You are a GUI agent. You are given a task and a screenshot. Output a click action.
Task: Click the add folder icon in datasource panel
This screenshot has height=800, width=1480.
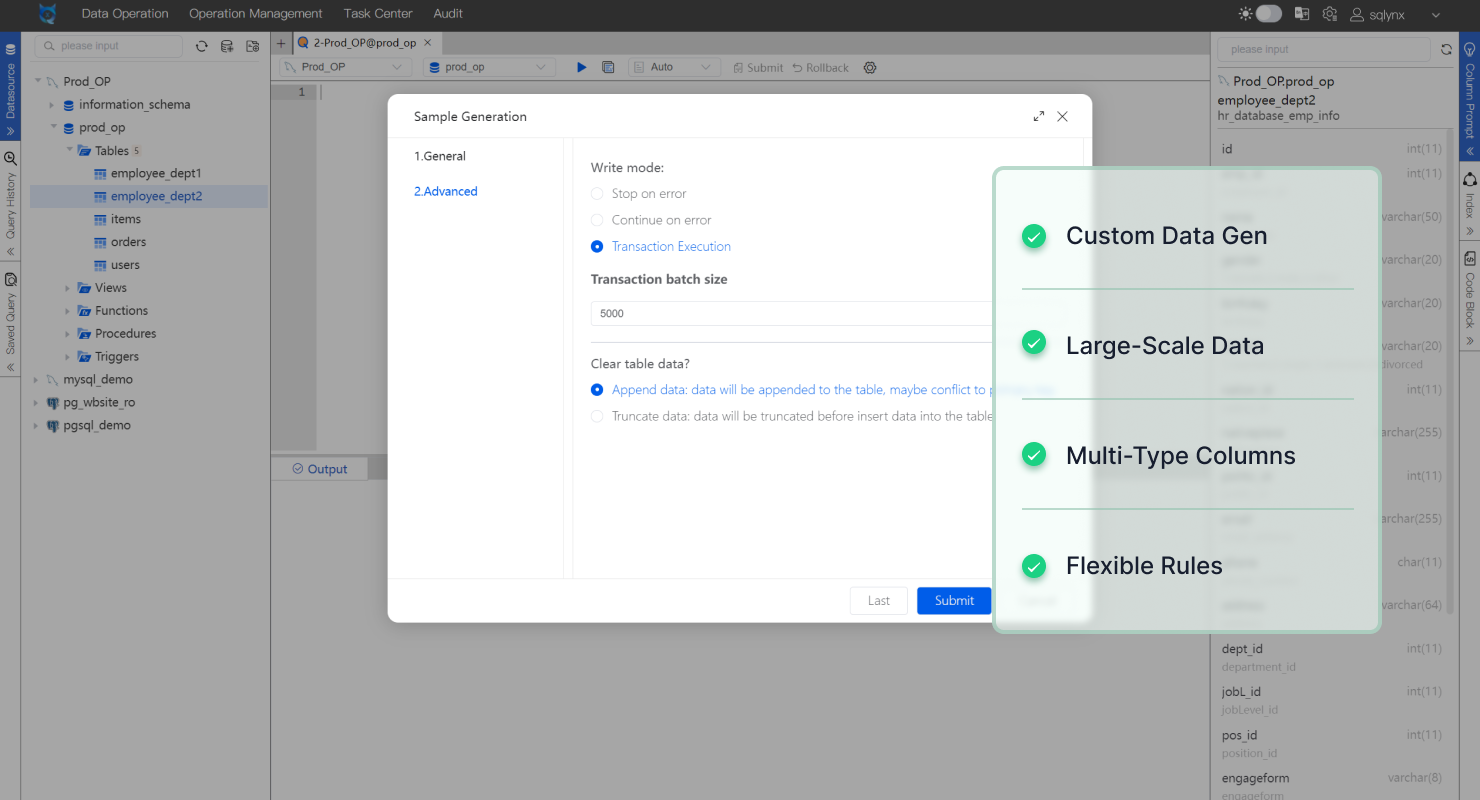click(x=252, y=46)
